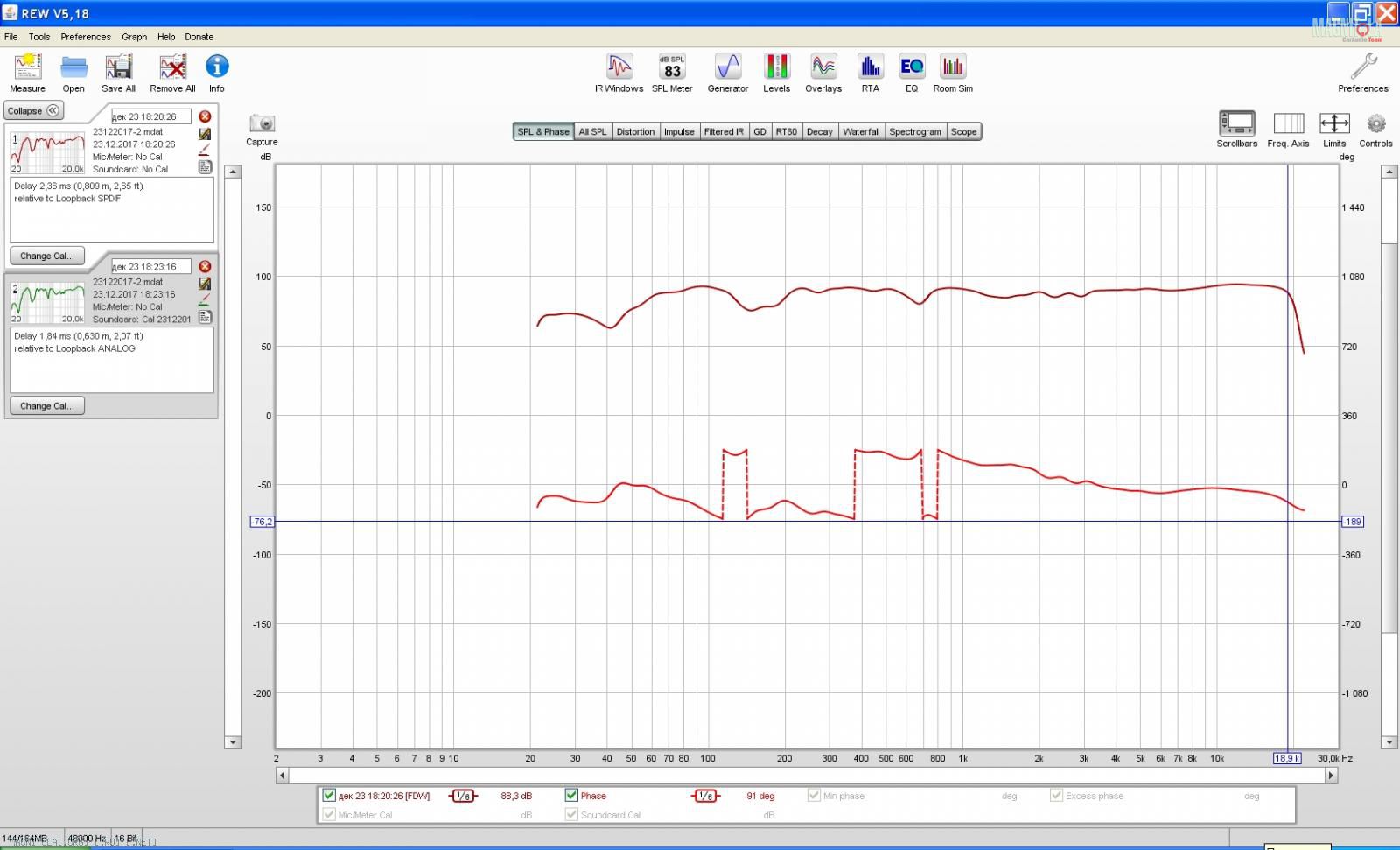Edit measurement 1 name field

click(151, 116)
